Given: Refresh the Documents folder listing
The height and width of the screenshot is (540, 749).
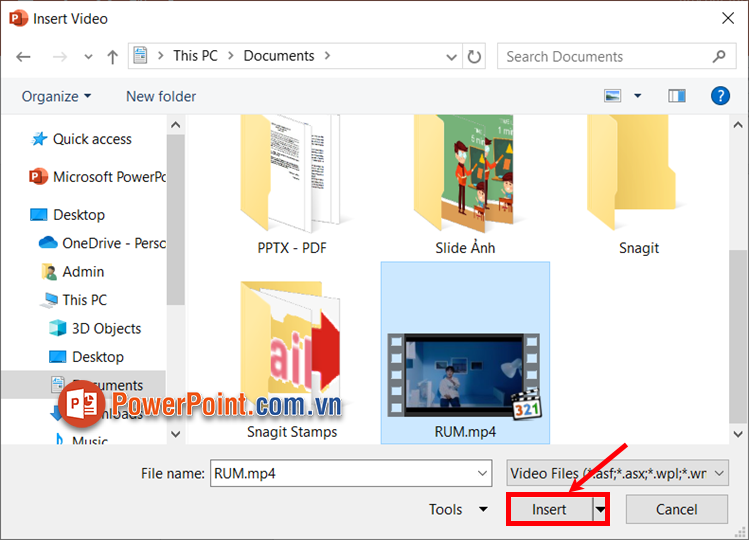Looking at the screenshot, I should [474, 56].
